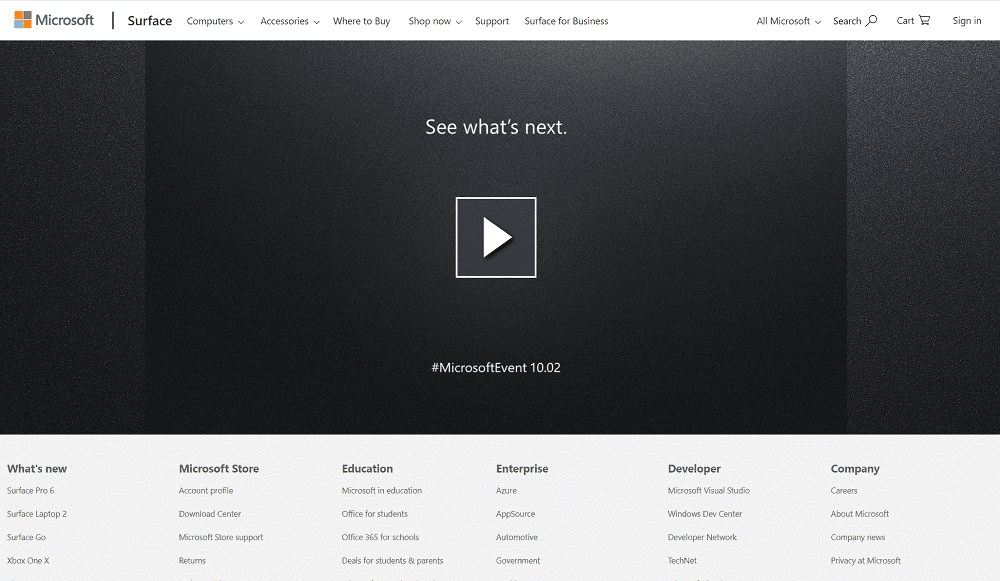The height and width of the screenshot is (581, 1000).
Task: Open the Xbox One X link
Action: pos(28,561)
